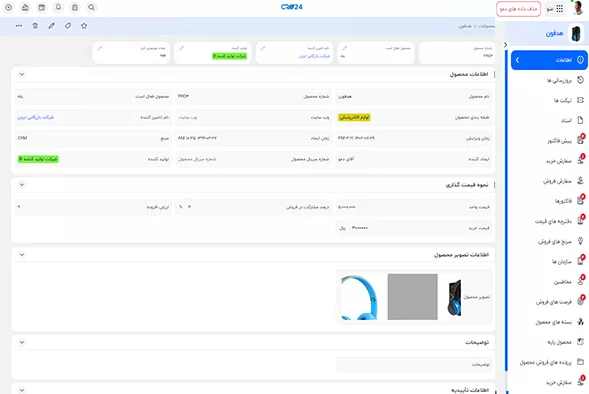Click the plus (add new) icon in top bar

(9, 8)
